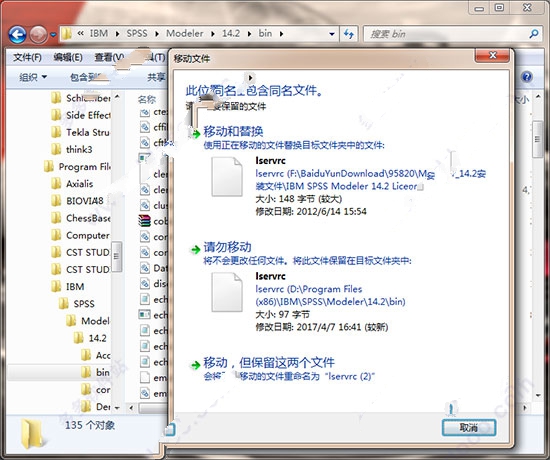This screenshot has width=550, height=460.
Task: Click the green arrow for 移动和替换
Action: click(x=195, y=133)
